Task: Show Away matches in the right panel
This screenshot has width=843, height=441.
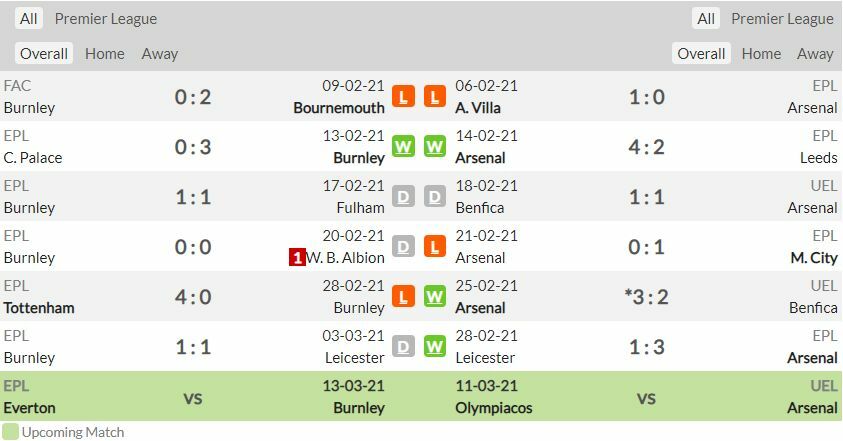Action: pos(815,54)
